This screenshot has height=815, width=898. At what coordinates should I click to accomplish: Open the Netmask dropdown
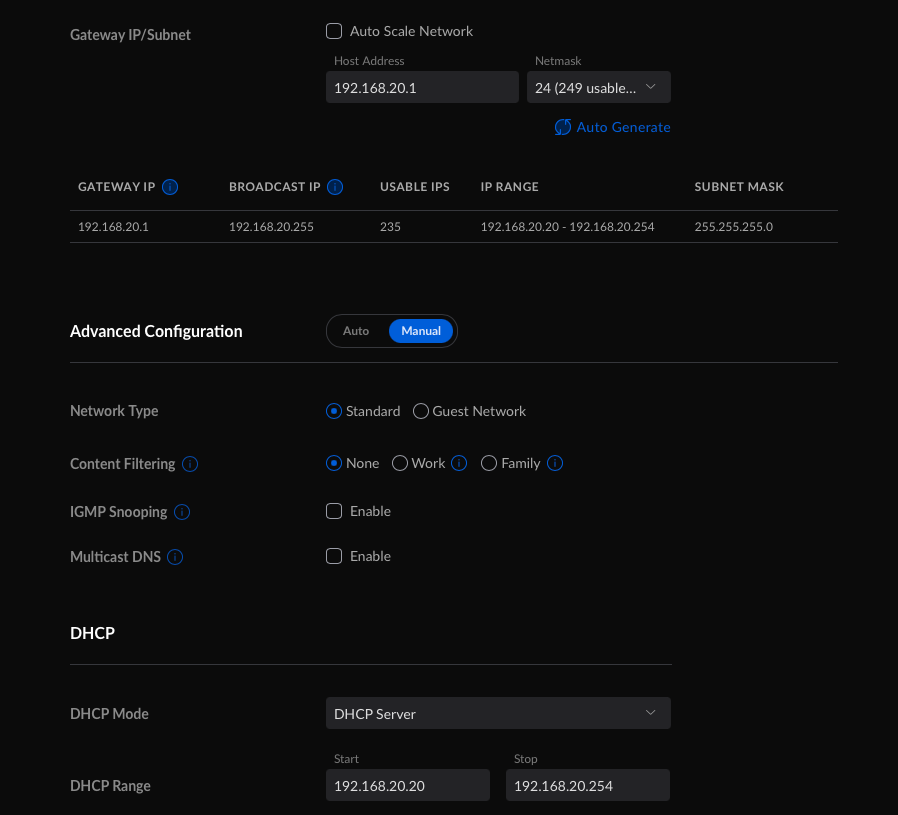click(598, 88)
